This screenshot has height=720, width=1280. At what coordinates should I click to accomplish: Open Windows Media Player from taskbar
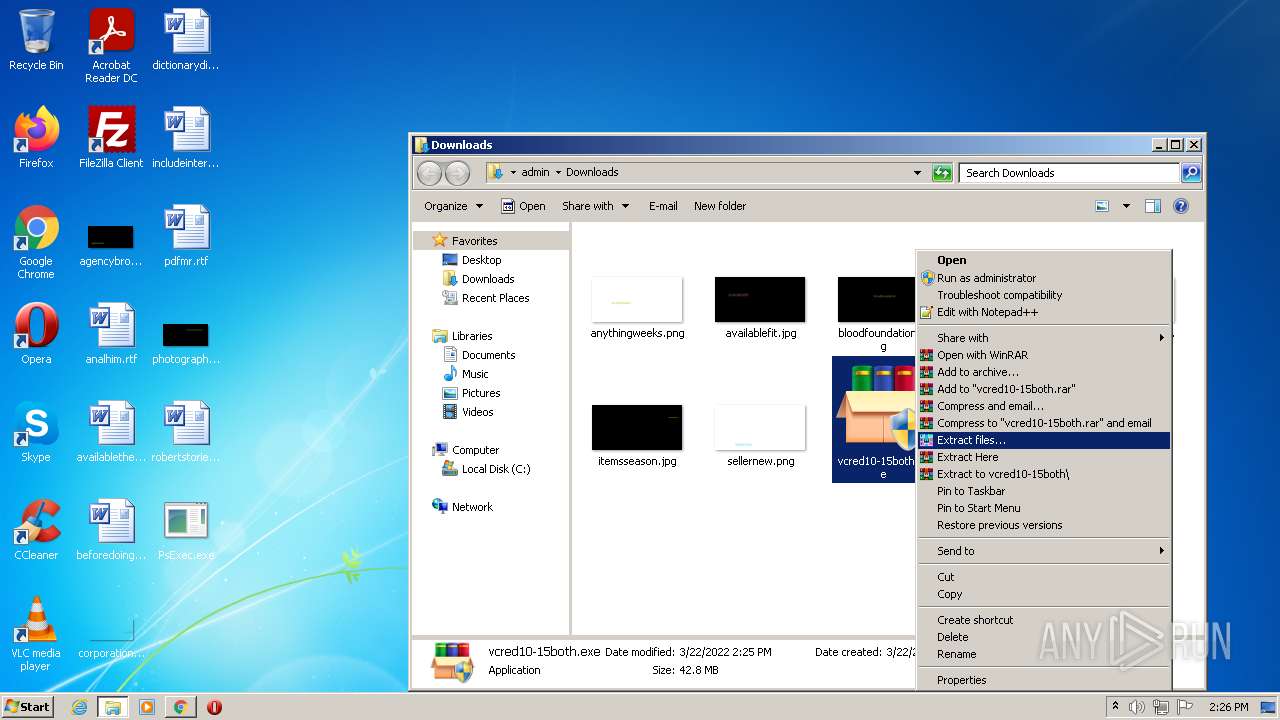pyautogui.click(x=147, y=707)
